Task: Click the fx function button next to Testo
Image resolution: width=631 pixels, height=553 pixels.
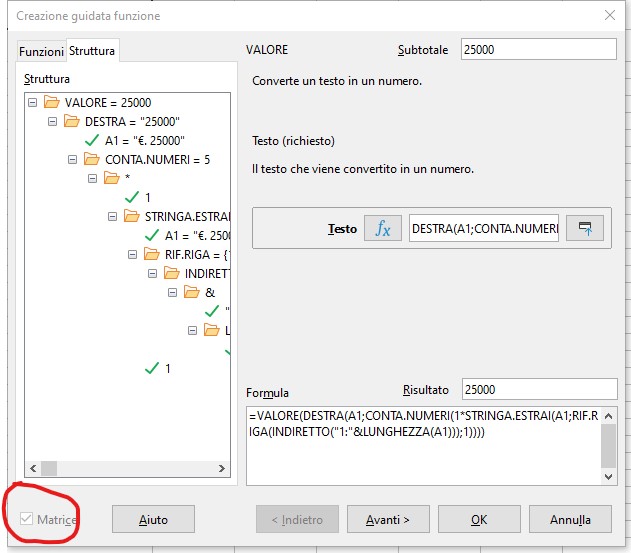Action: (x=382, y=228)
